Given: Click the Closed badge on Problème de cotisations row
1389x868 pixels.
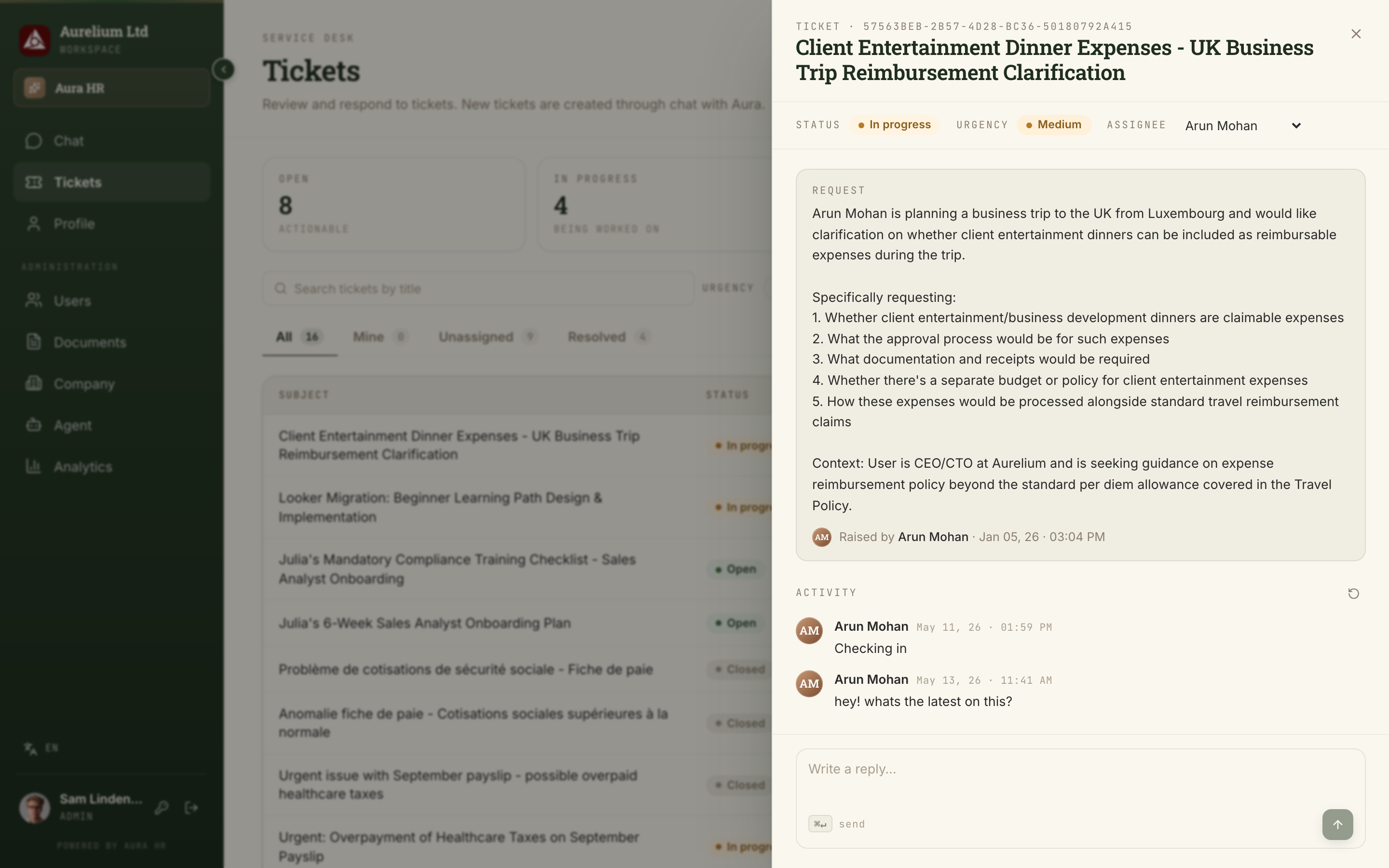Looking at the screenshot, I should [x=739, y=669].
